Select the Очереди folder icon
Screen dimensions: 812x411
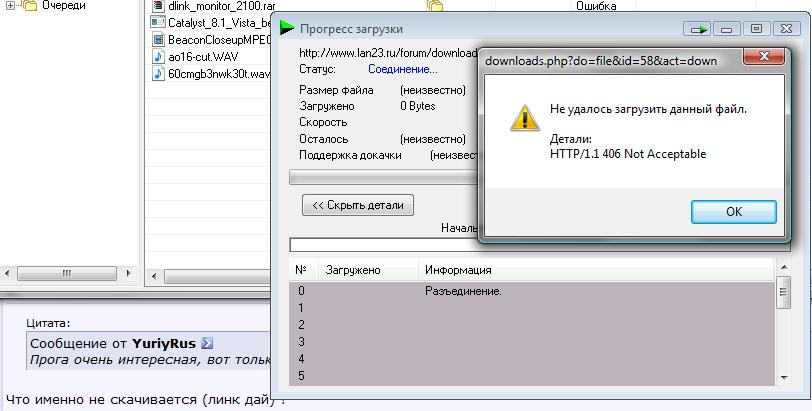click(x=30, y=6)
